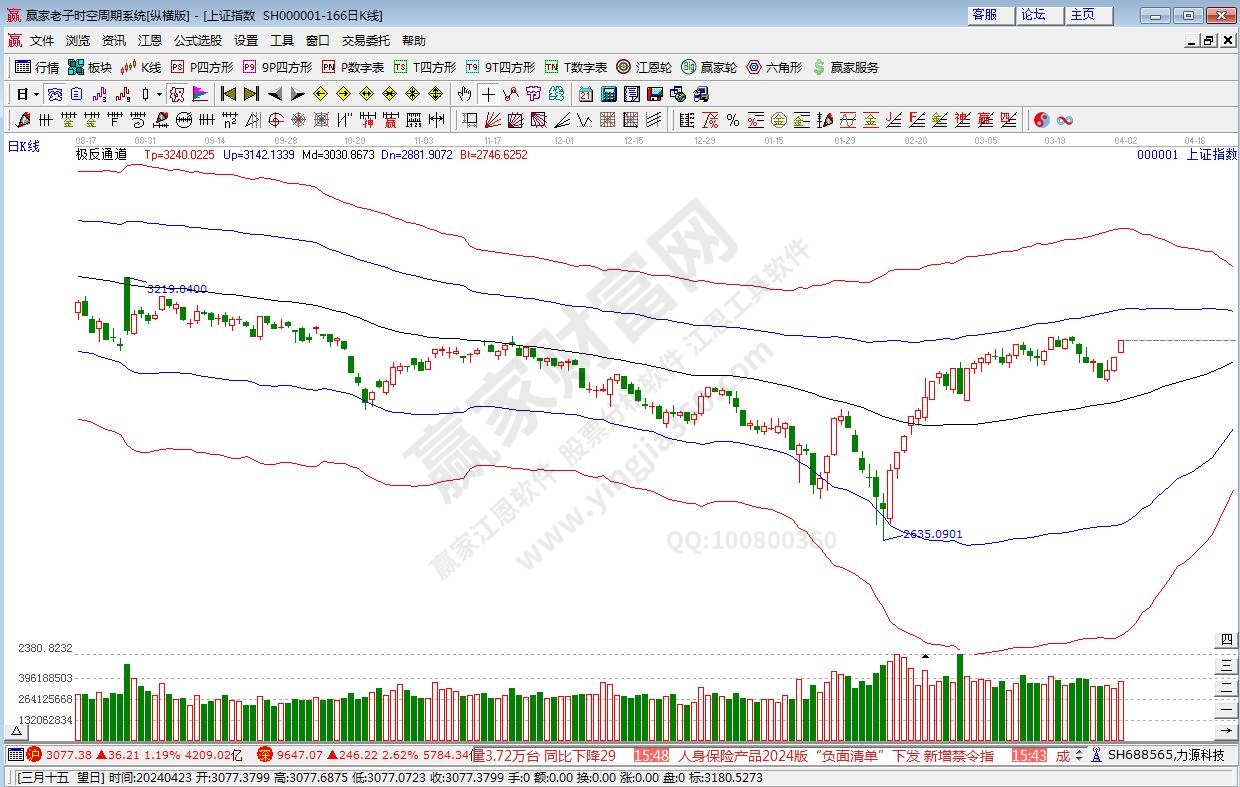Open the 板块 sector list
The image size is (1240, 787).
90,67
